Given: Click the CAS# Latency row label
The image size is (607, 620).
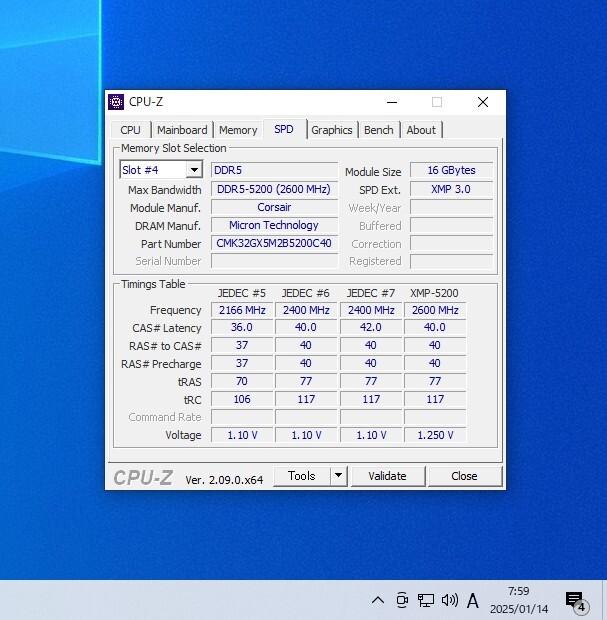Looking at the screenshot, I should (166, 328).
